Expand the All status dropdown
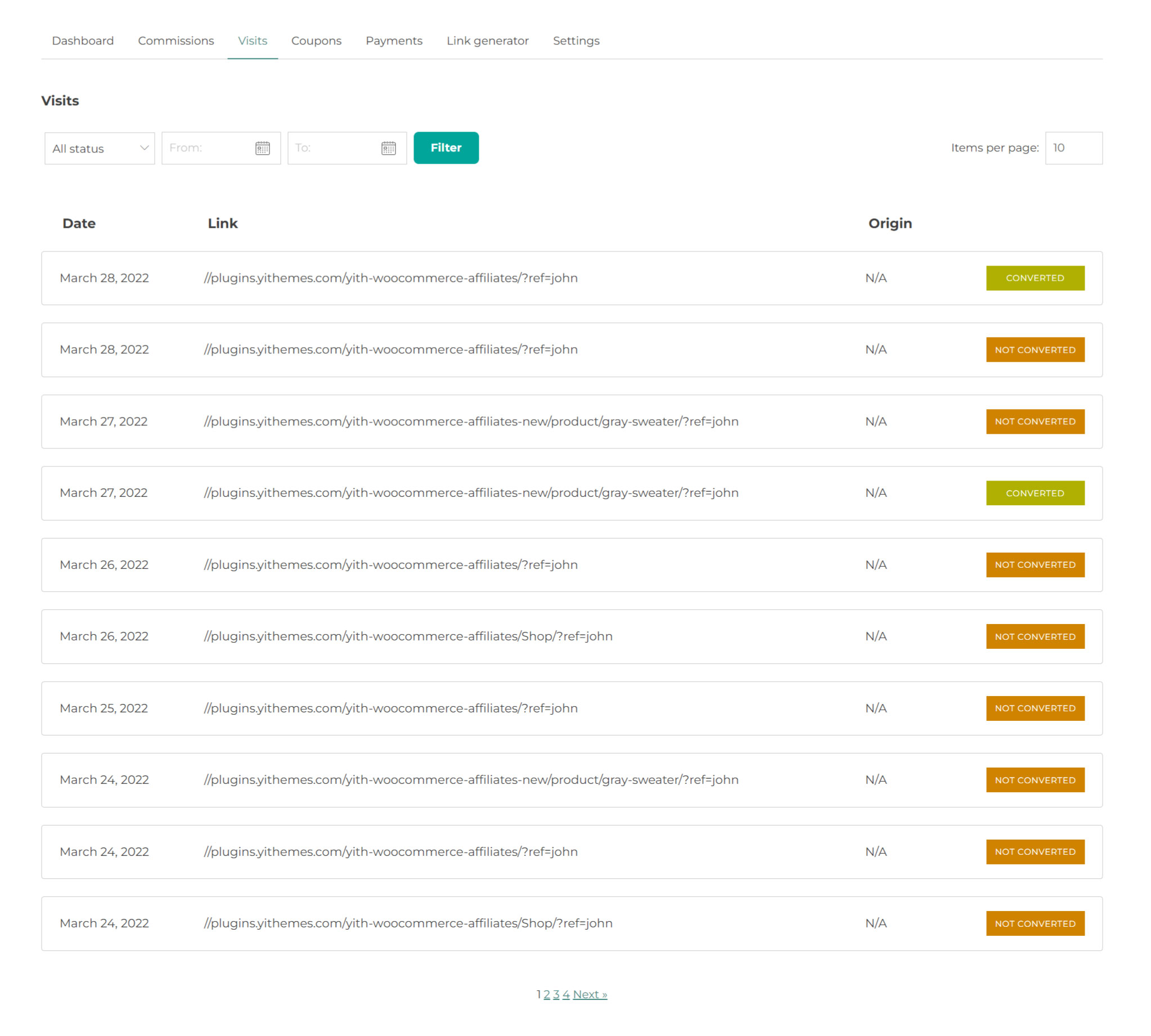Viewport: 1151px width, 1036px height. click(x=100, y=148)
